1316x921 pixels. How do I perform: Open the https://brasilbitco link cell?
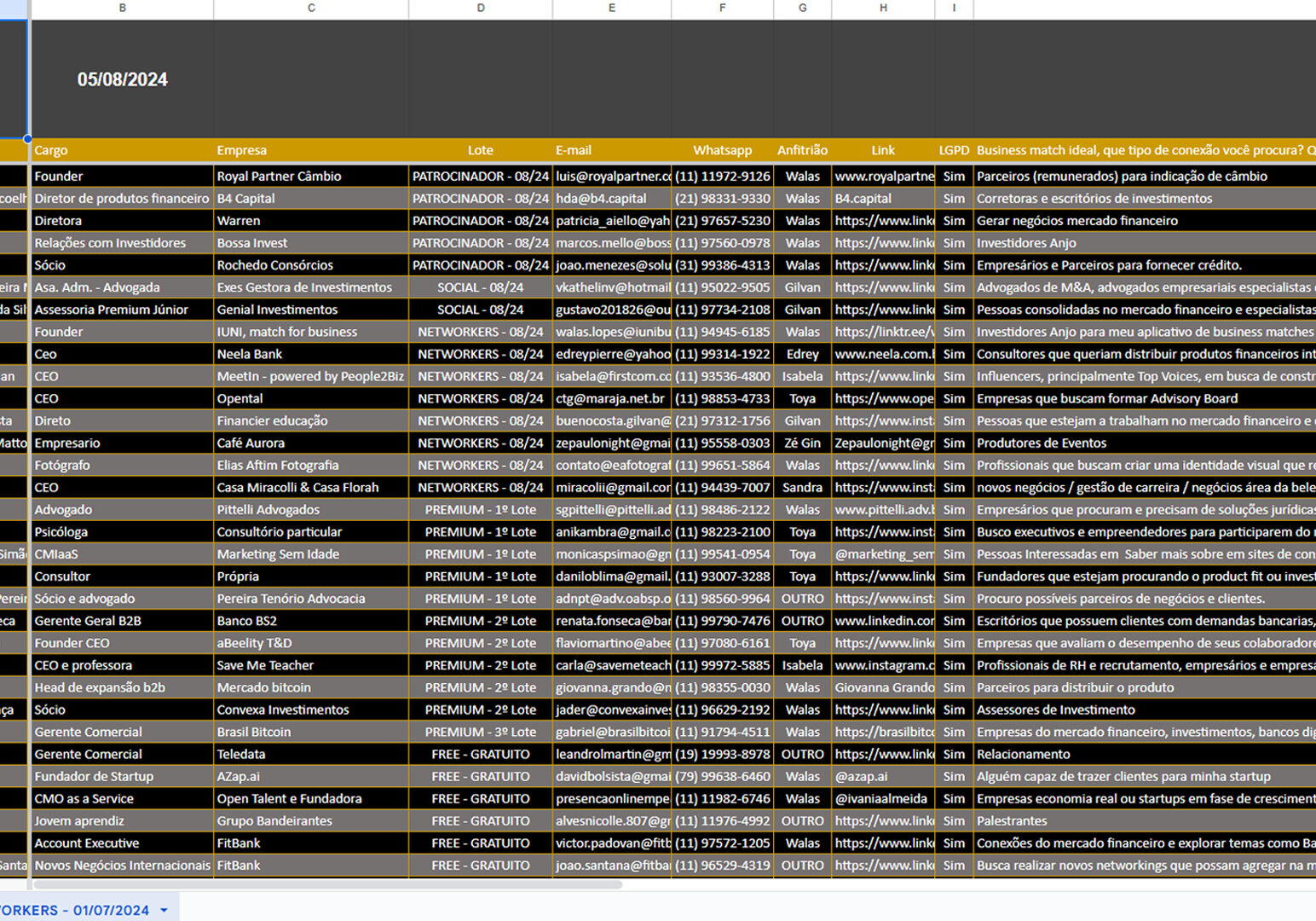click(883, 732)
